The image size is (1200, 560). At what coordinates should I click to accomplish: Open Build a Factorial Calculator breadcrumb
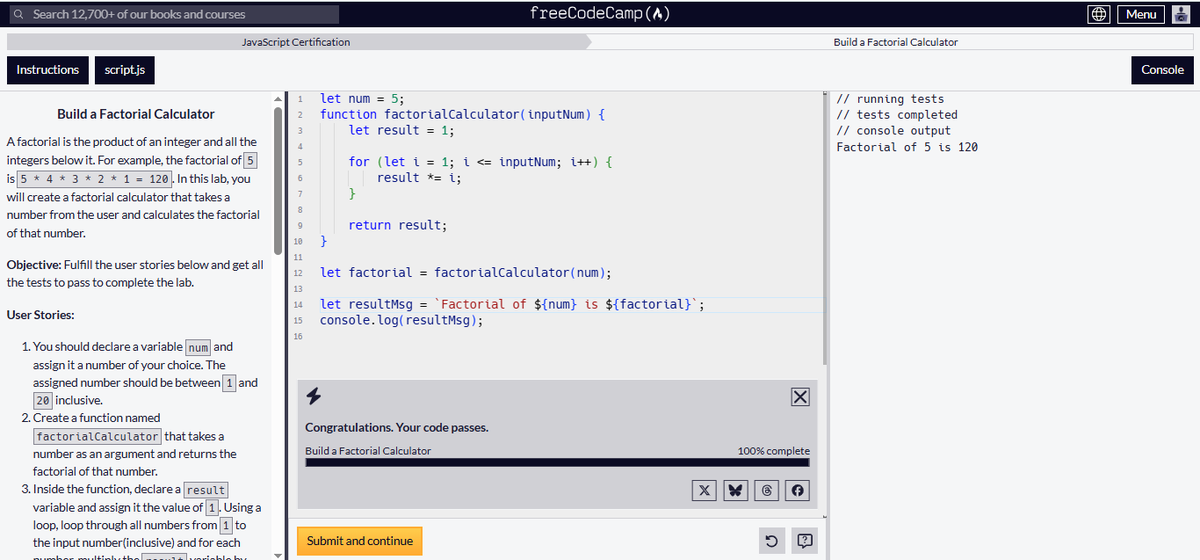[895, 42]
